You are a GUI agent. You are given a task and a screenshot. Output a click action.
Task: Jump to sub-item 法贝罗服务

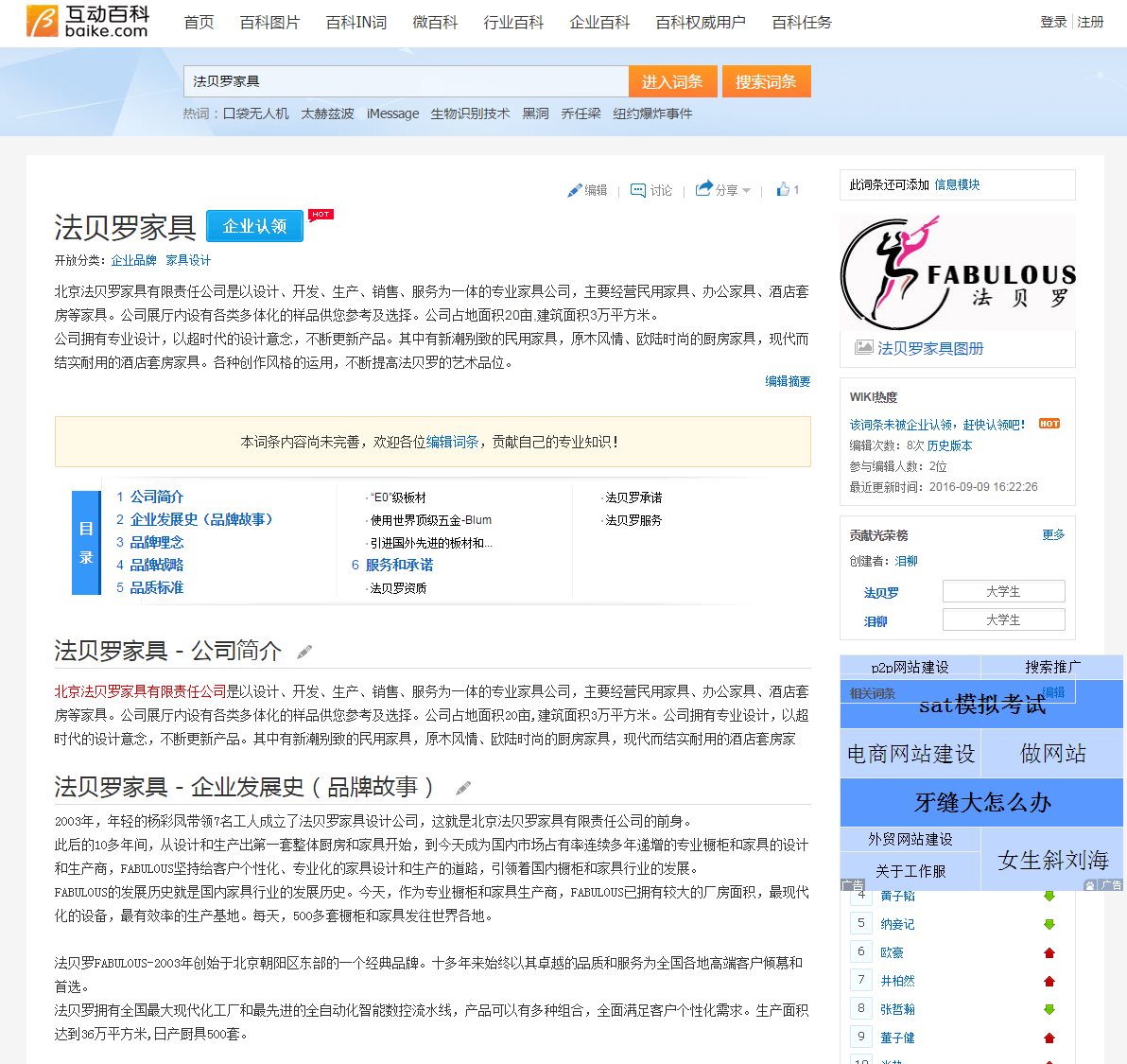coord(633,520)
